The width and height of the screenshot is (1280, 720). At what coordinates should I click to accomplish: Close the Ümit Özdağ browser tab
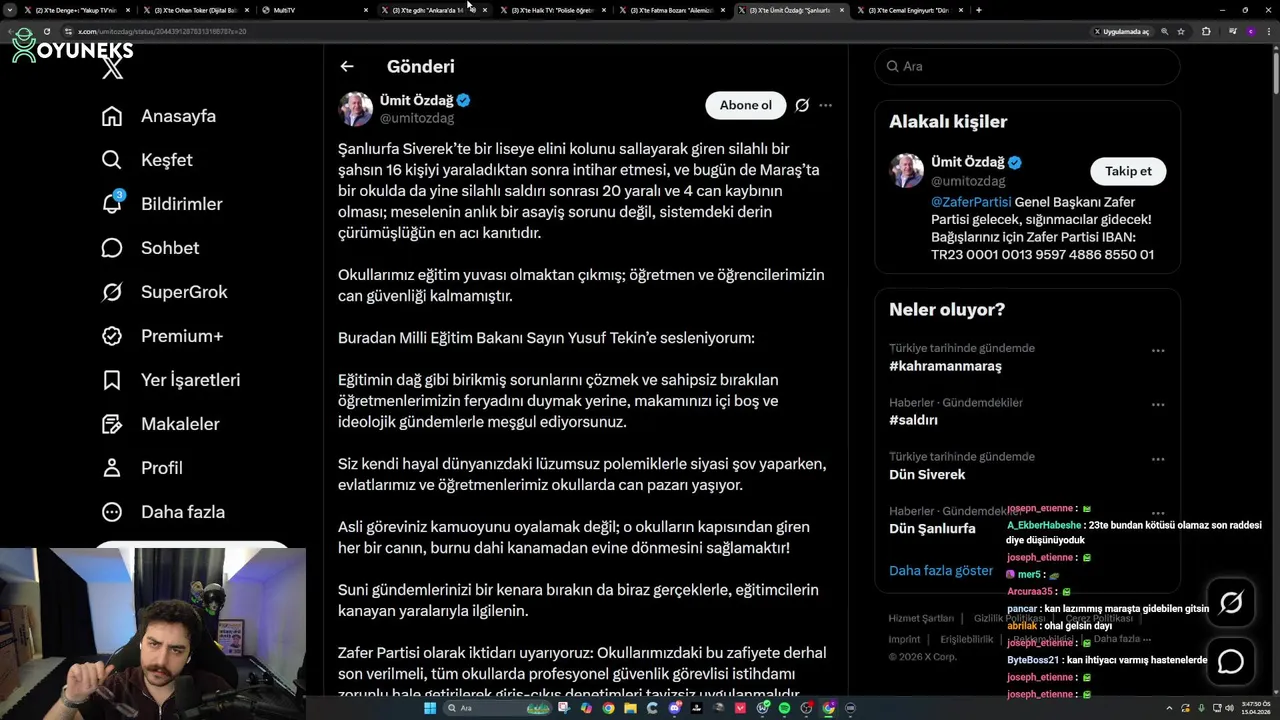(841, 10)
